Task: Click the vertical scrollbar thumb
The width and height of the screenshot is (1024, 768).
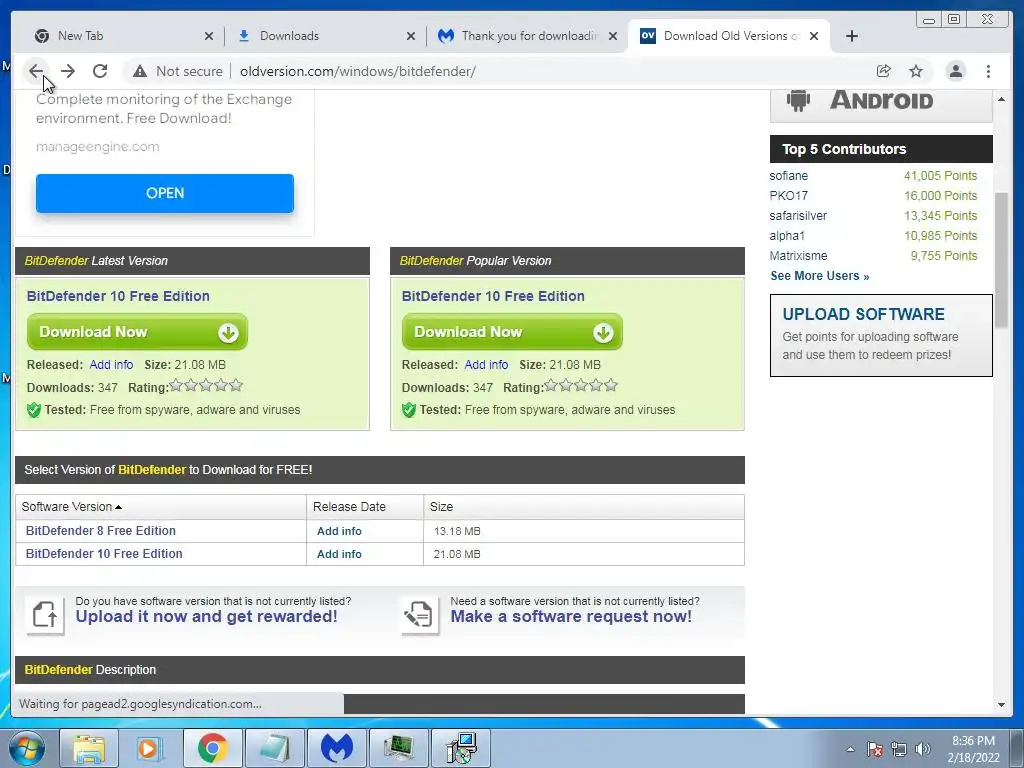Action: tap(1001, 260)
